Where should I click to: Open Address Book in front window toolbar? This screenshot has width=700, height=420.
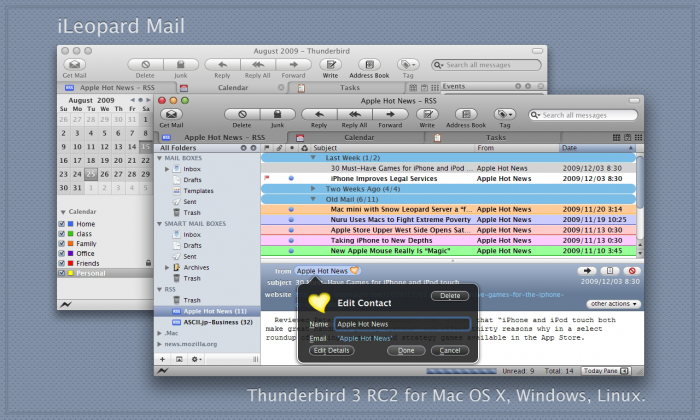[x=466, y=114]
